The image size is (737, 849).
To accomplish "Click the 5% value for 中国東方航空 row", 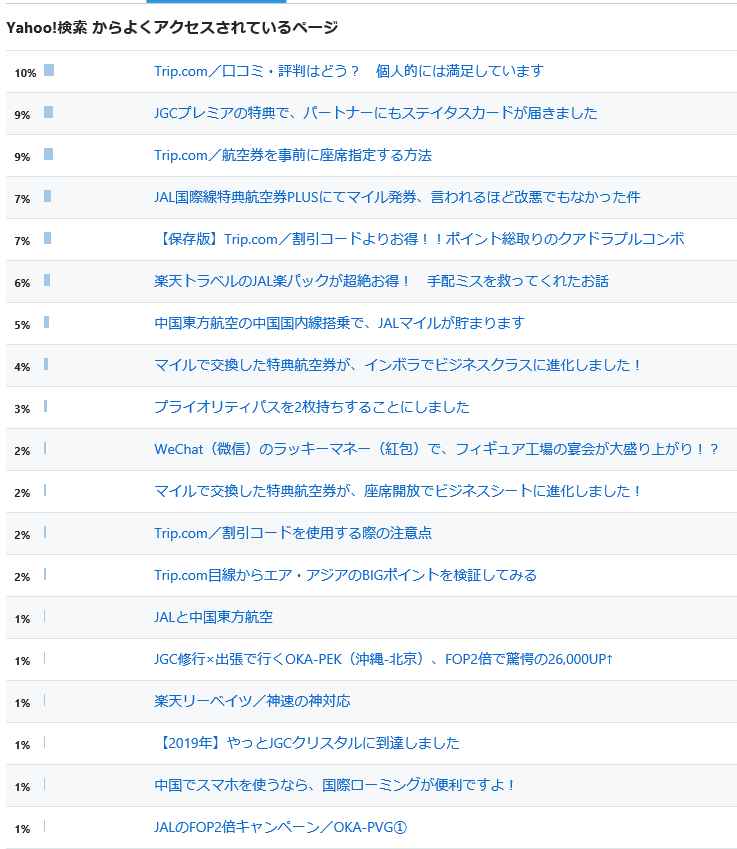I will (x=22, y=325).
